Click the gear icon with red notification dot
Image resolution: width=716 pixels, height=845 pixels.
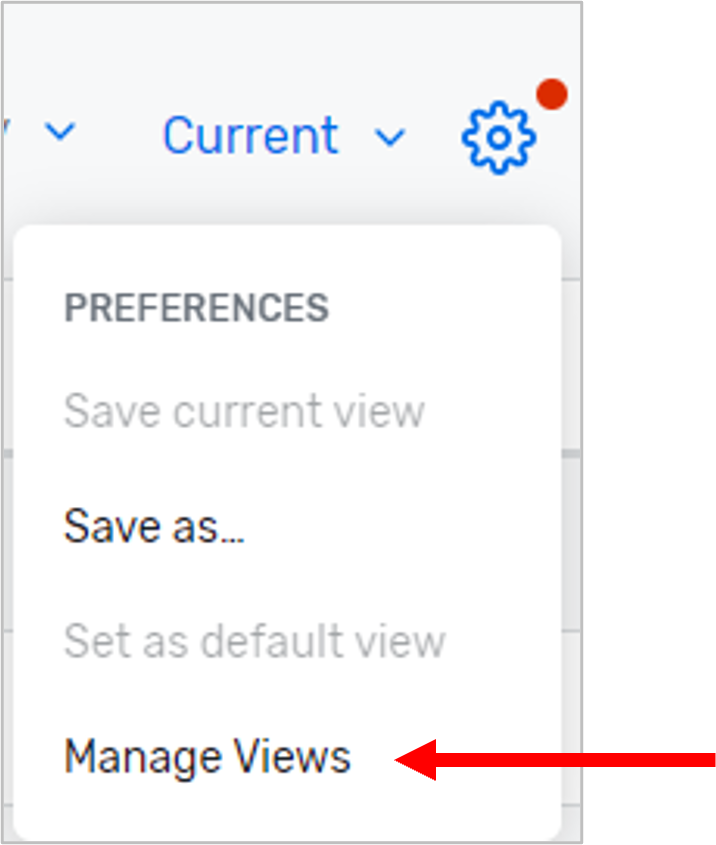498,135
